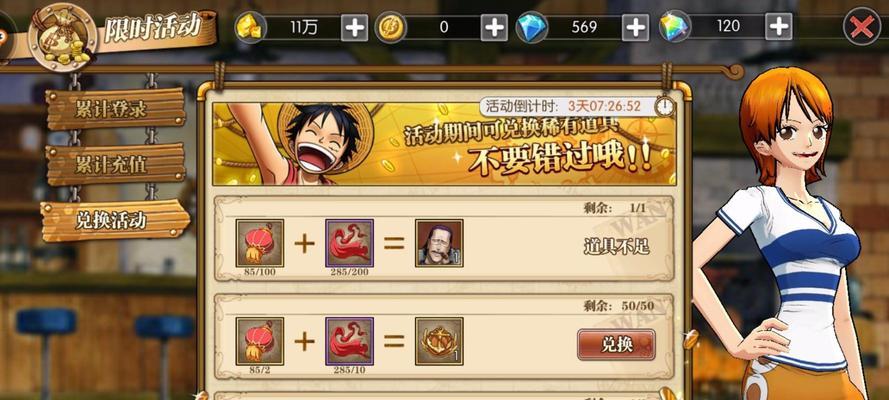Tap the blue diamond currency icon

coord(532,27)
